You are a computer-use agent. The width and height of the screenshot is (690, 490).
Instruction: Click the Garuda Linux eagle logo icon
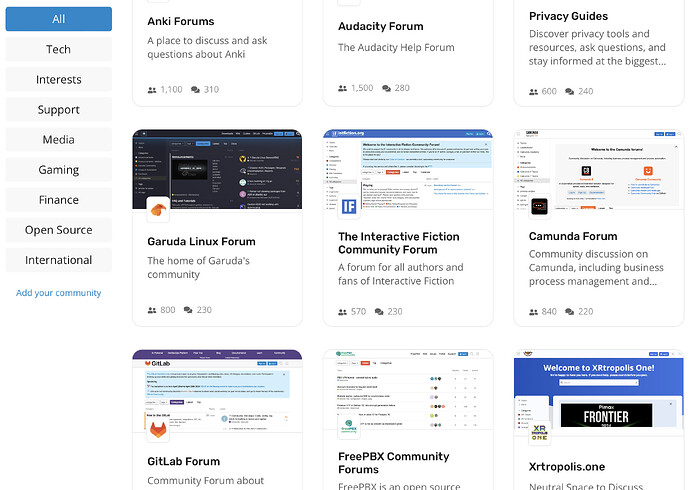click(158, 209)
